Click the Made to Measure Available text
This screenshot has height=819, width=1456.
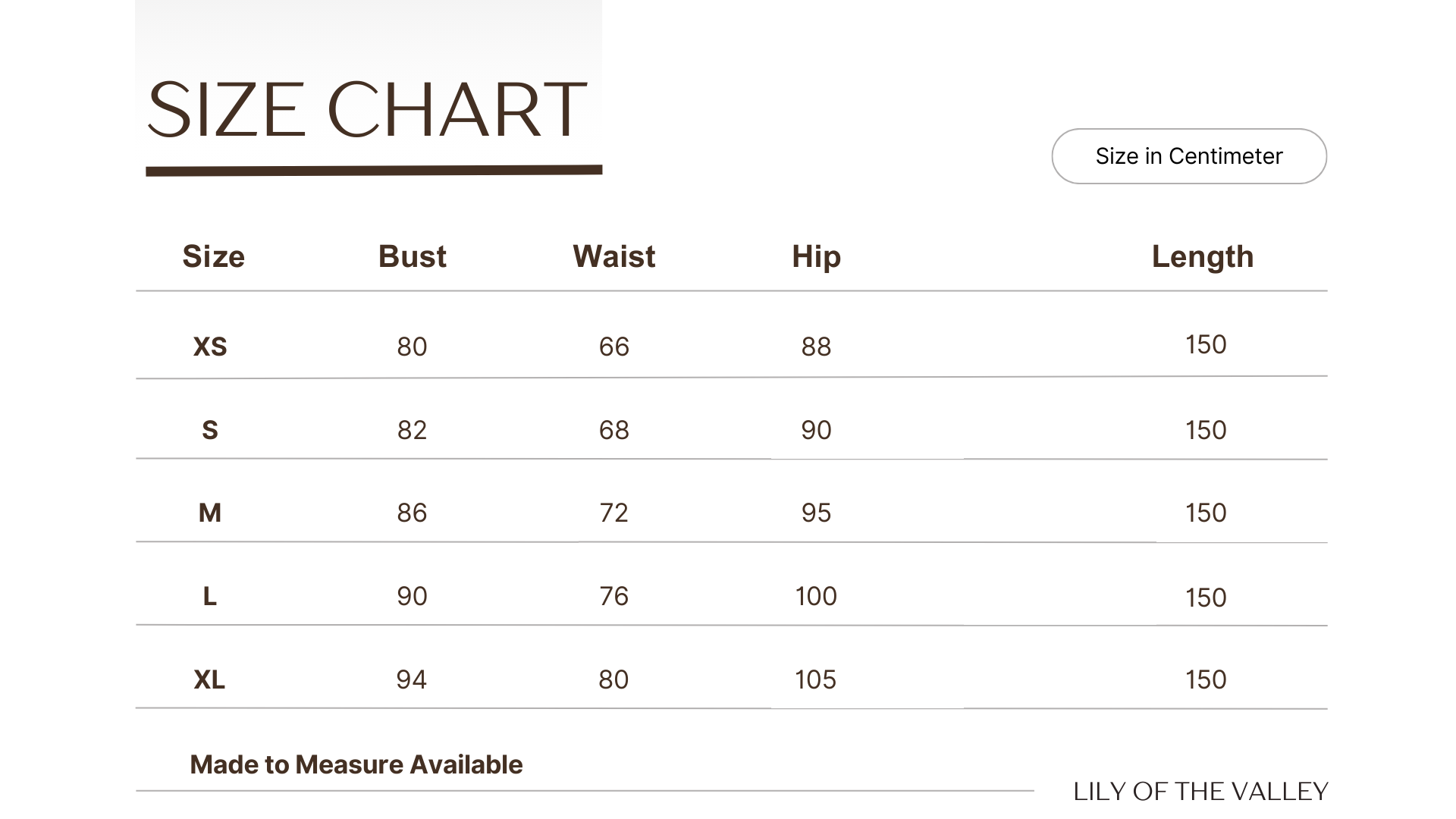click(x=356, y=764)
